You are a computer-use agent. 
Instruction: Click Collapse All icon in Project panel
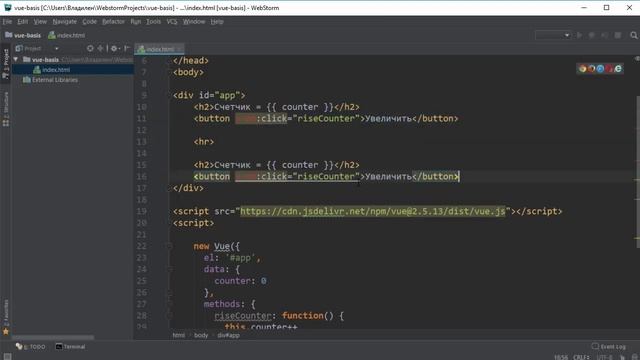click(x=100, y=49)
